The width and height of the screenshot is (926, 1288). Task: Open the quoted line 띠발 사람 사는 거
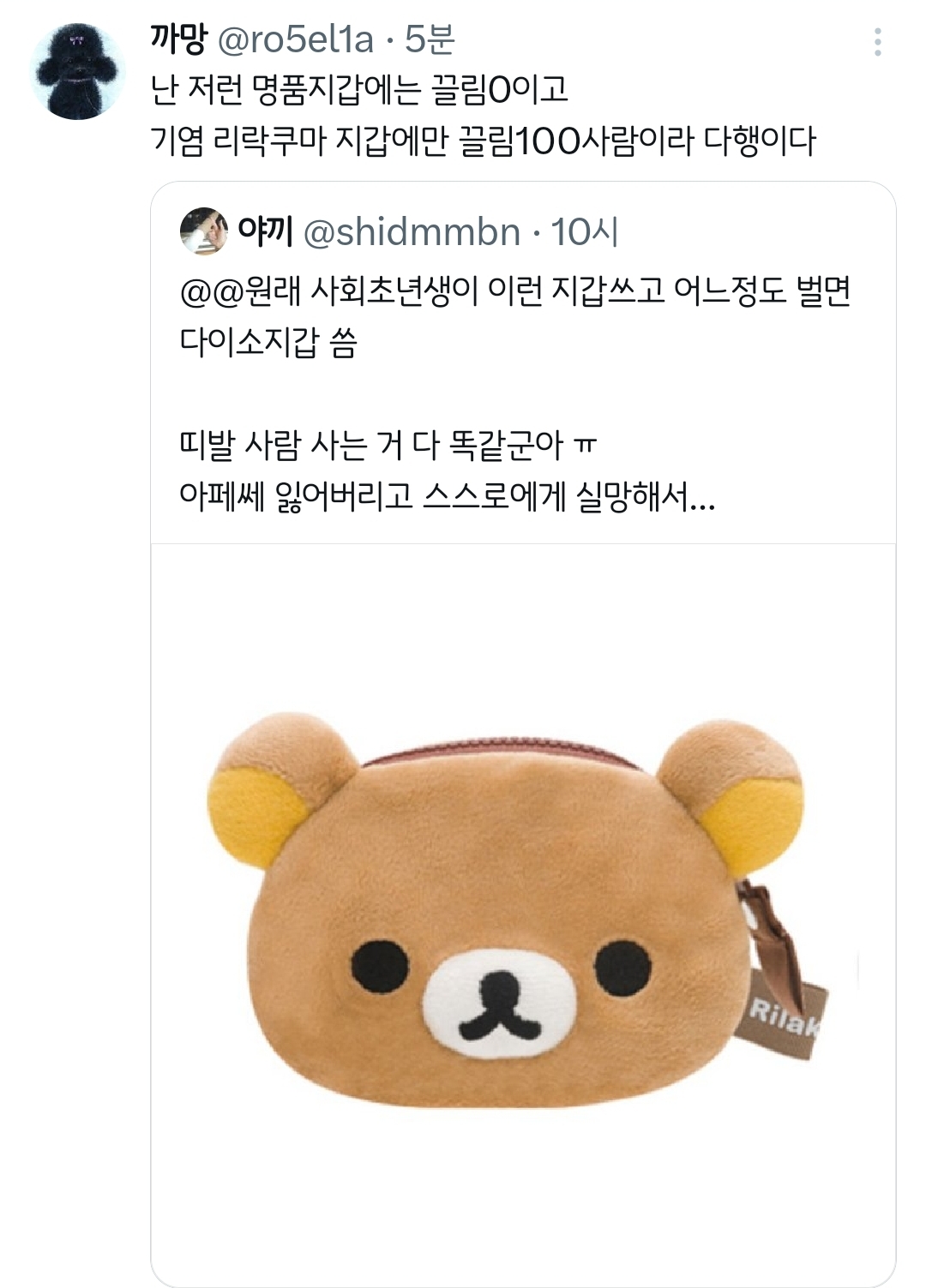(388, 445)
